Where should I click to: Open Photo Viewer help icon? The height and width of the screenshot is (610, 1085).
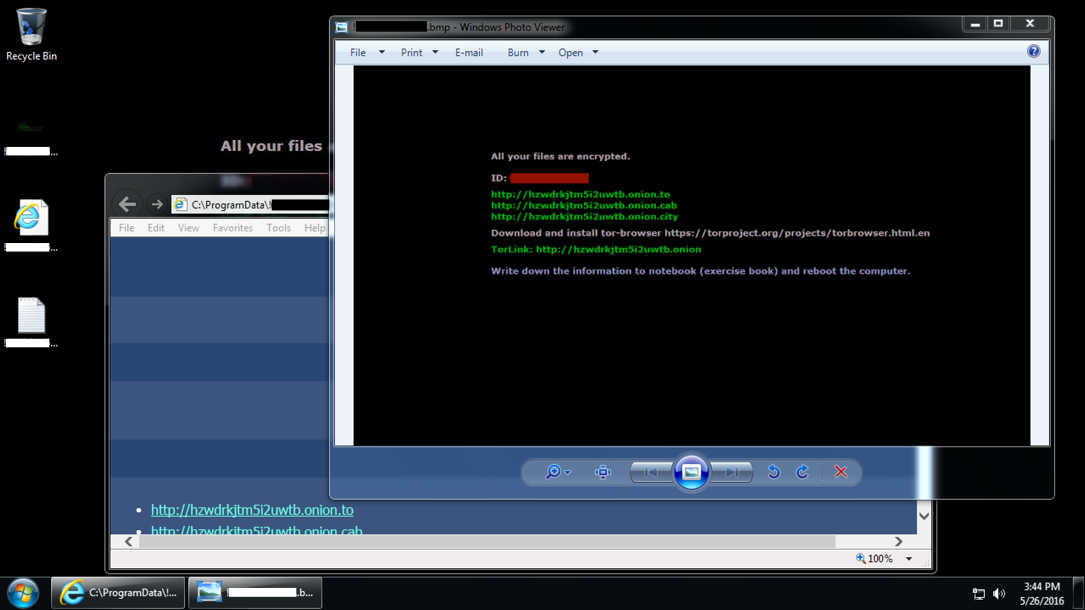pyautogui.click(x=1033, y=52)
